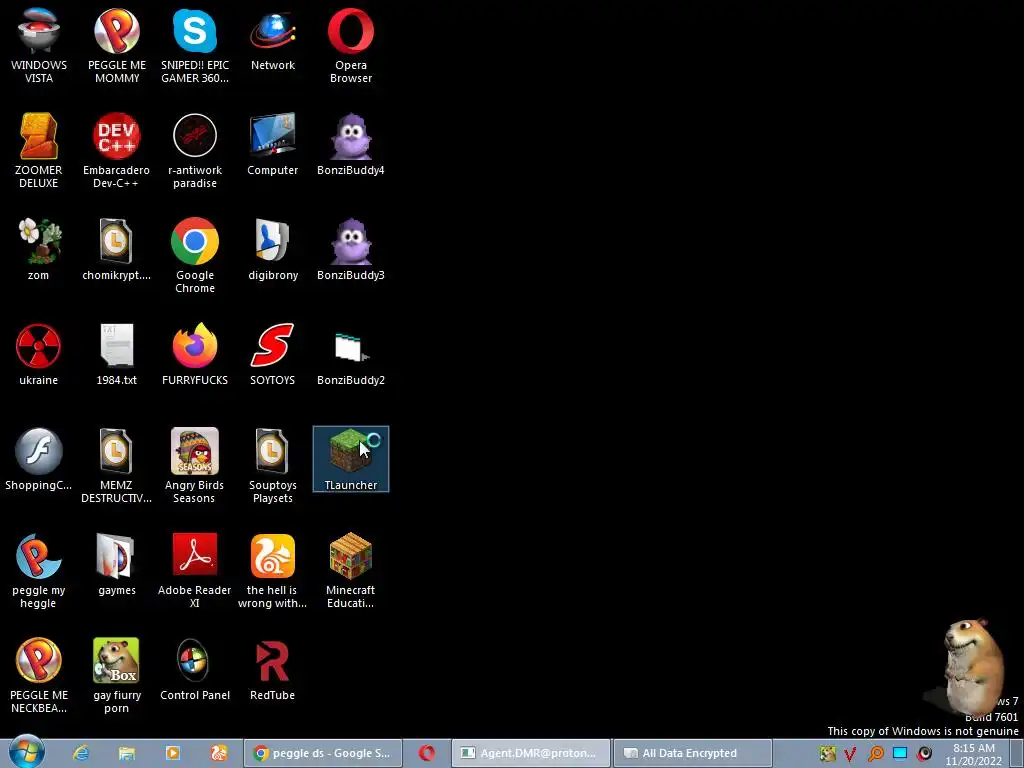Switch to the Agent.DMR@proton taskbar window

[530, 753]
